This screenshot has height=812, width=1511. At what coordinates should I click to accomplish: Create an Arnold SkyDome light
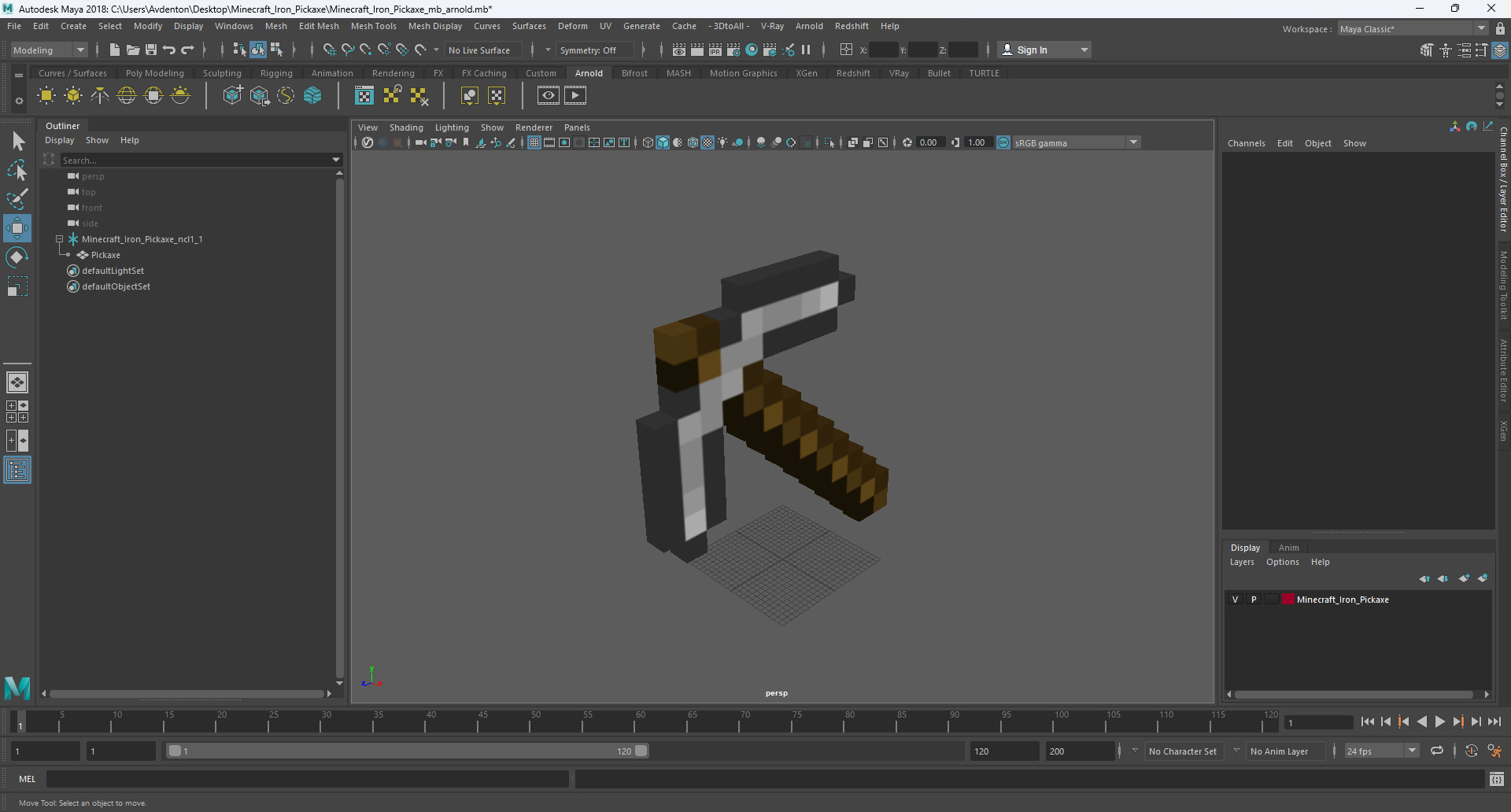(x=127, y=96)
